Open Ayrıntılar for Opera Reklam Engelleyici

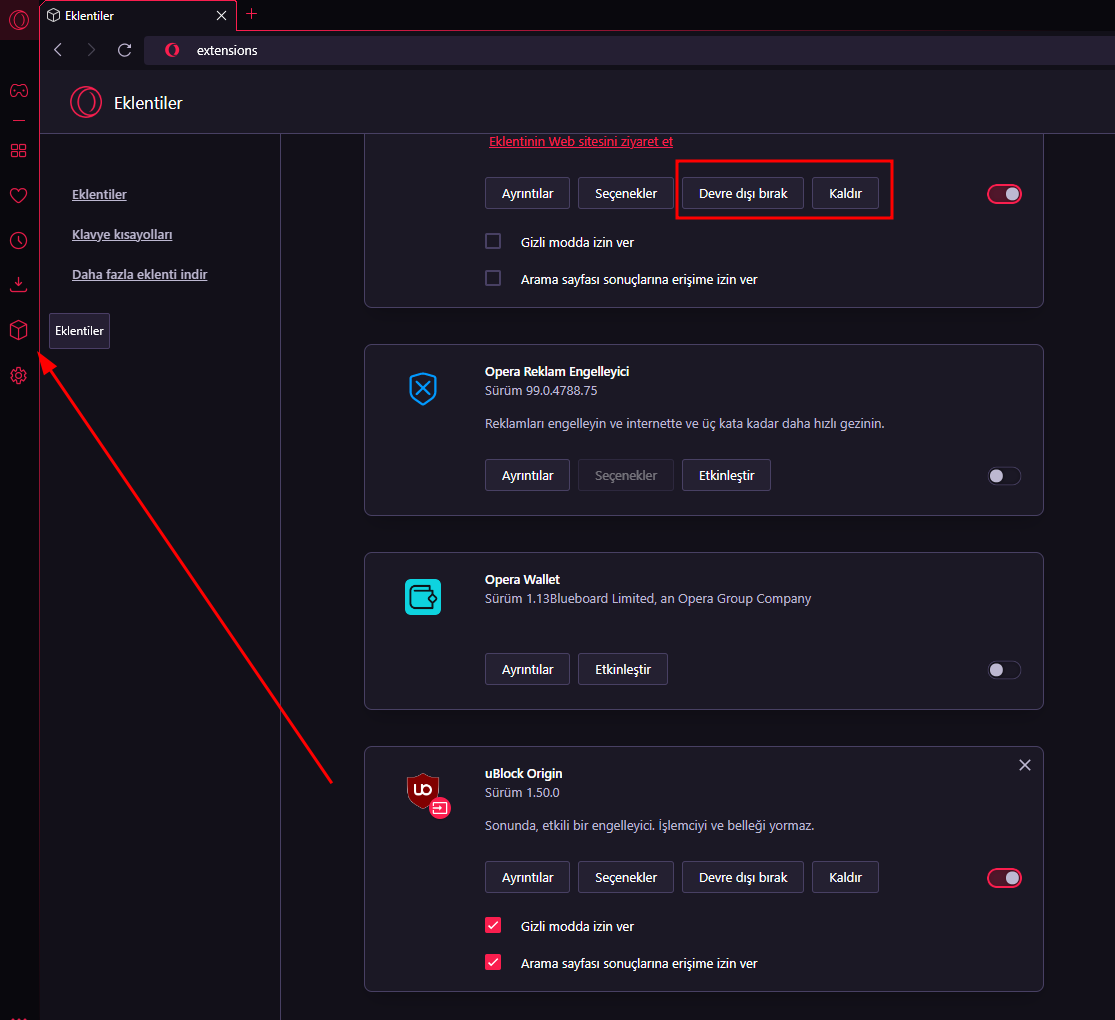pos(527,475)
